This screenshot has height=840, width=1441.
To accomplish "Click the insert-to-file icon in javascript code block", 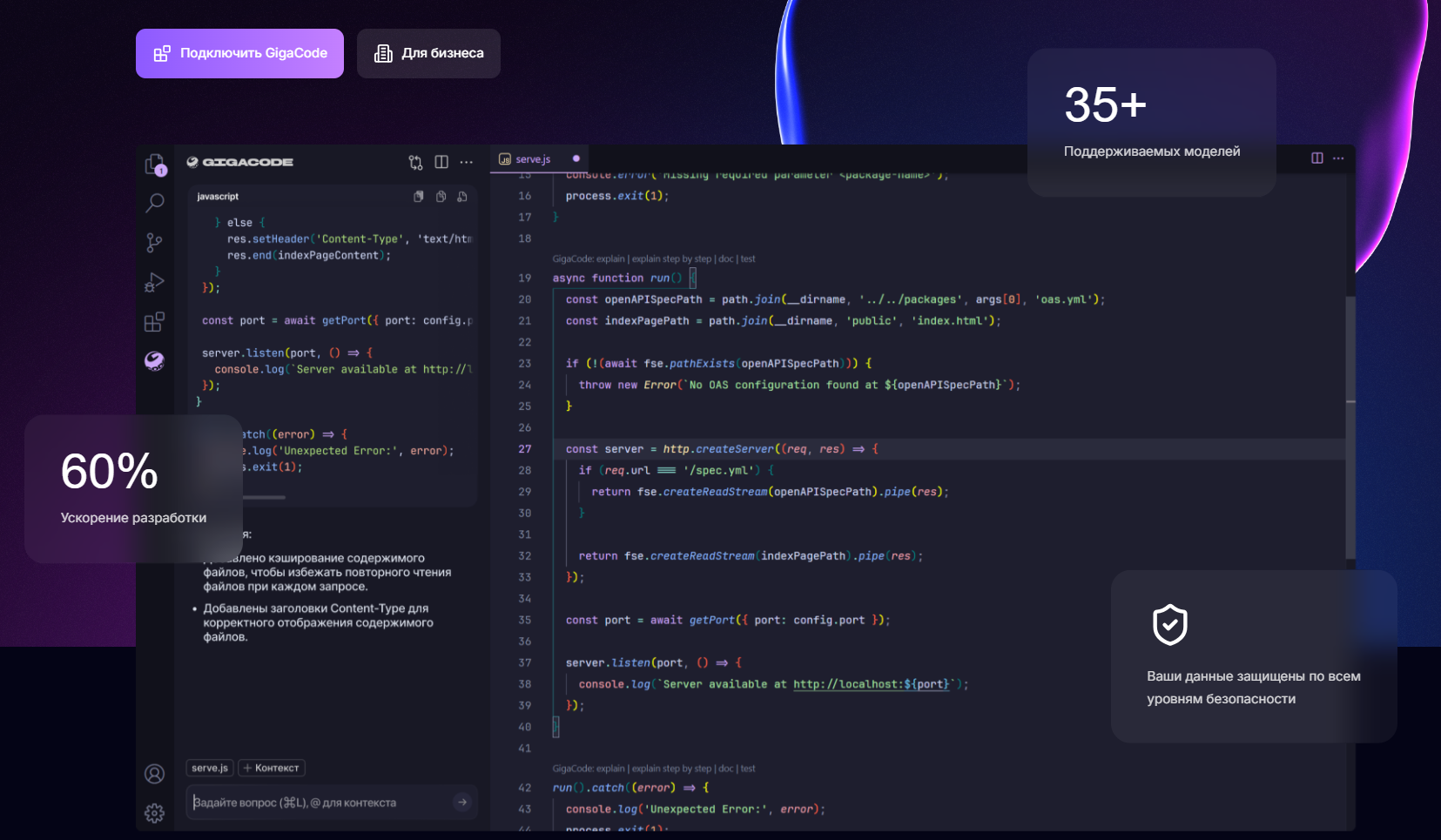I will [462, 197].
